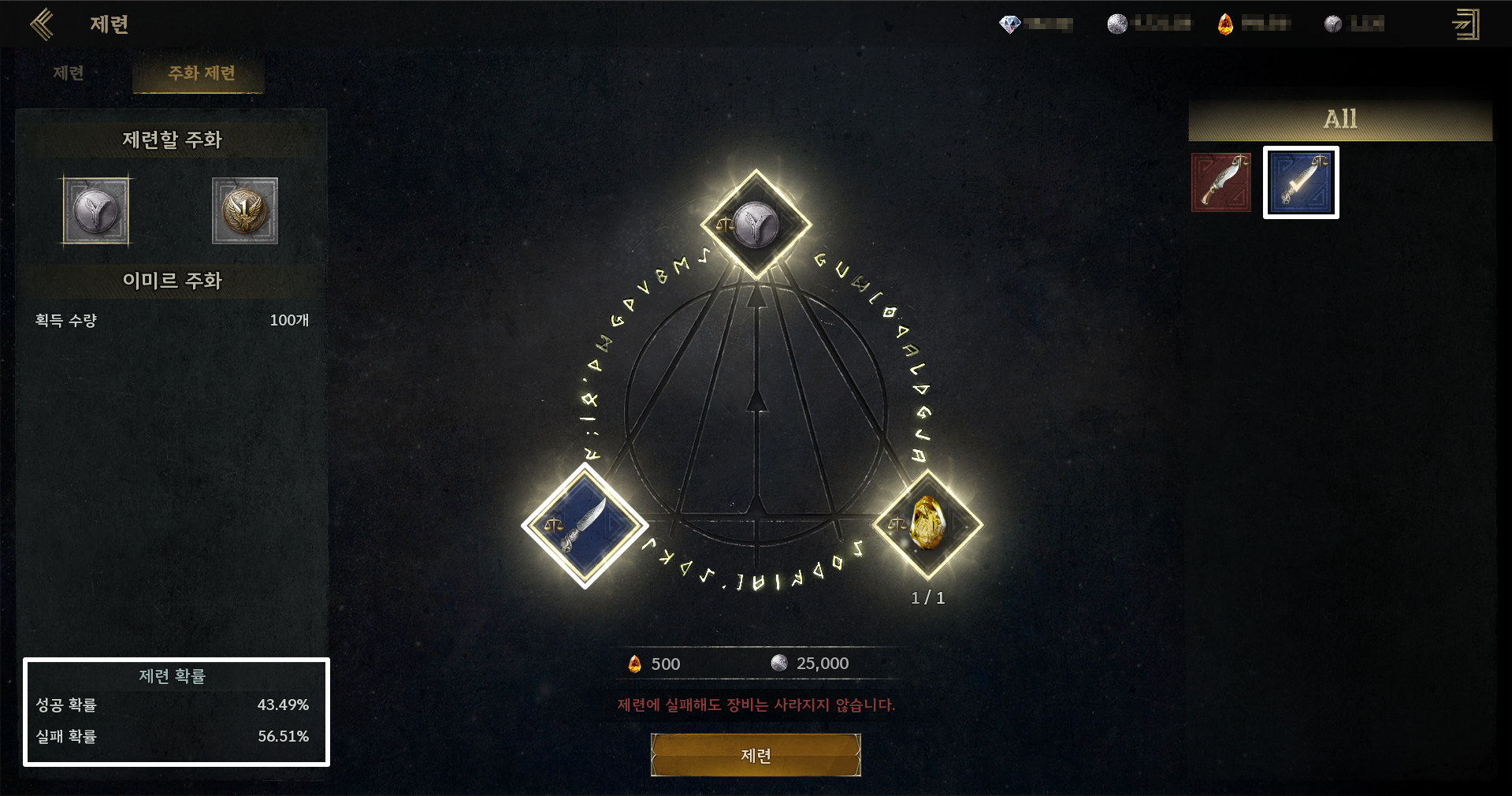Click the All filter header
This screenshot has width=1512, height=796.
(x=1340, y=119)
